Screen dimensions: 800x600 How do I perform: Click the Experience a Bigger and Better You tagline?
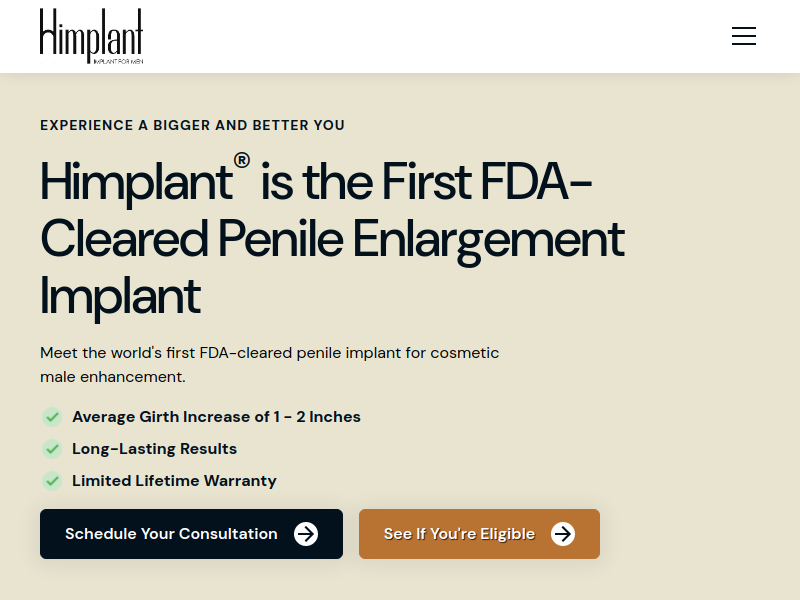pyautogui.click(x=192, y=125)
